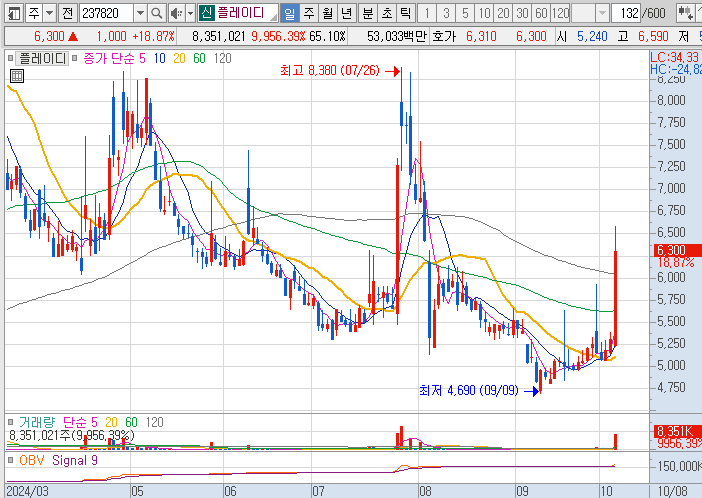The height and width of the screenshot is (498, 702).
Task: Click open price 5,240 in quote bar
Action: click(x=592, y=36)
